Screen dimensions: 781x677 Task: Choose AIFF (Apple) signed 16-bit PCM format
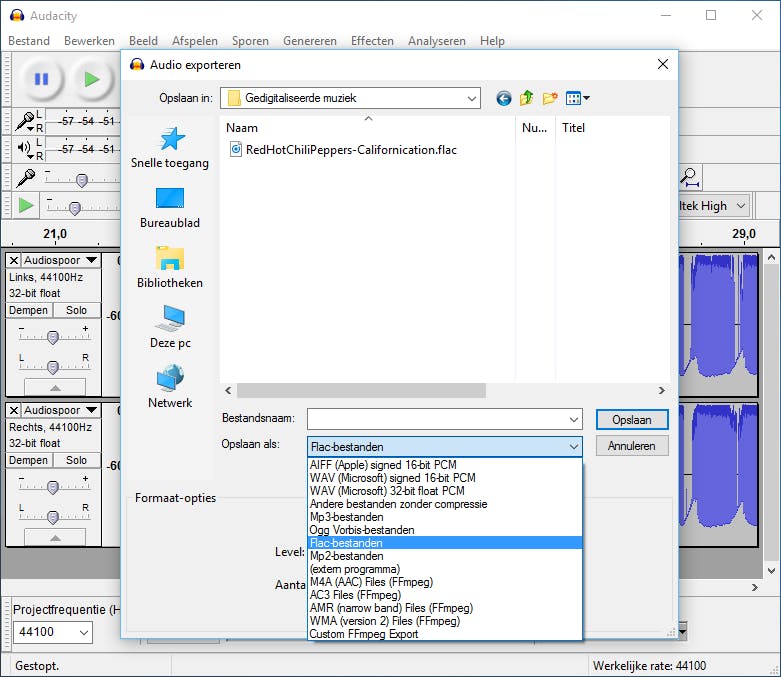tap(445, 465)
